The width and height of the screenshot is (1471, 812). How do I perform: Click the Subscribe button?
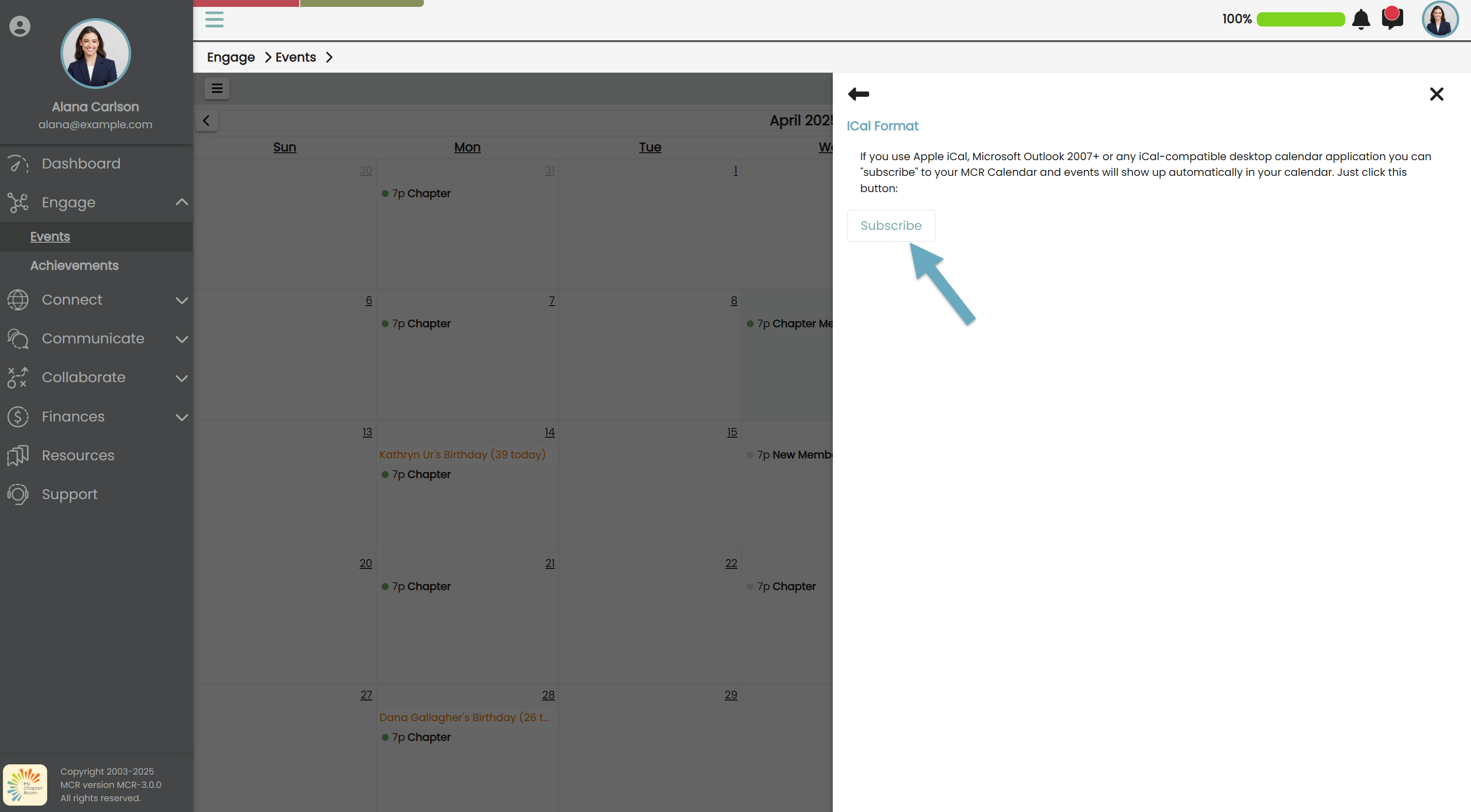[890, 225]
